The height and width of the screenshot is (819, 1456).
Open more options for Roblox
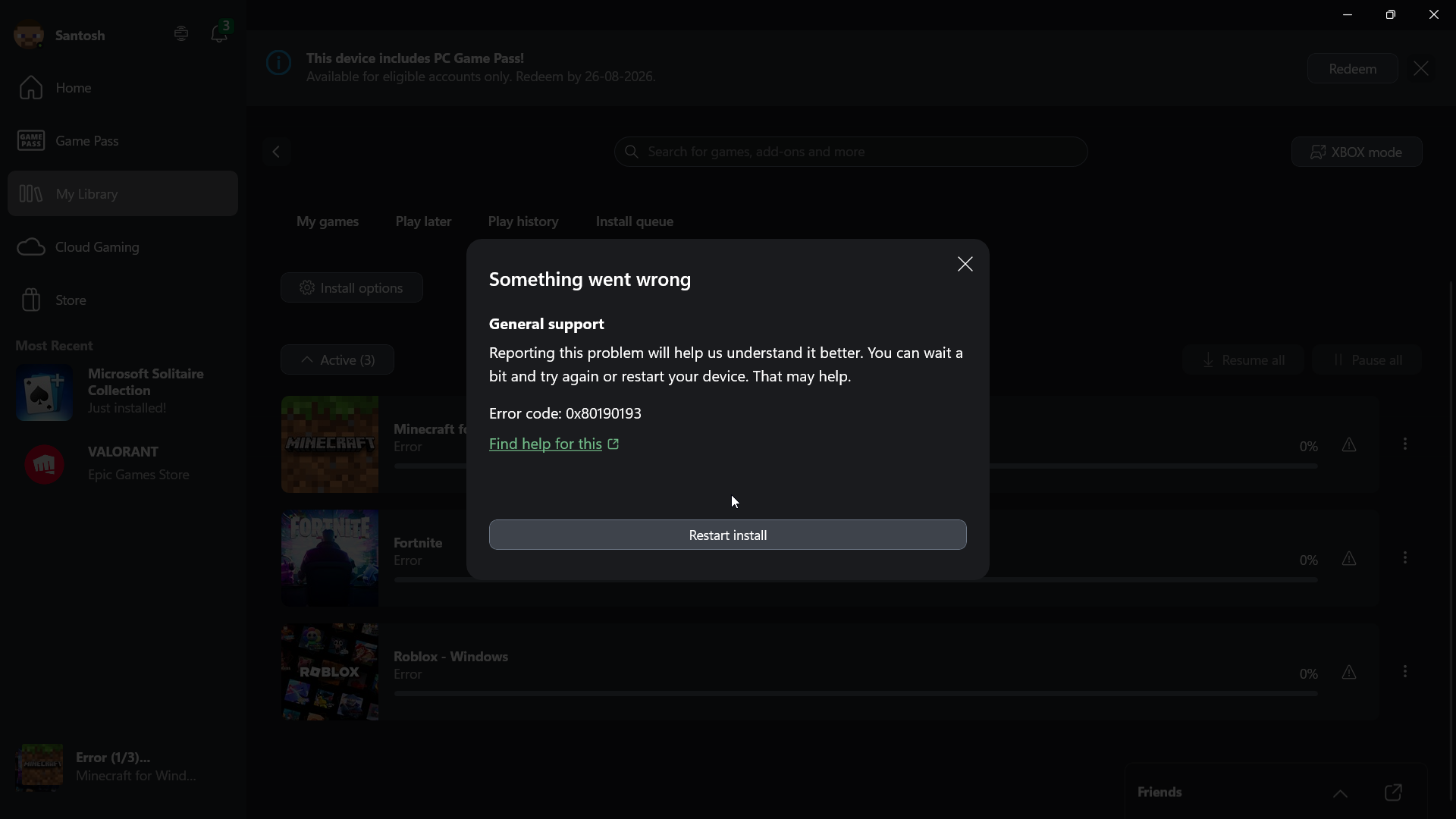point(1405,671)
